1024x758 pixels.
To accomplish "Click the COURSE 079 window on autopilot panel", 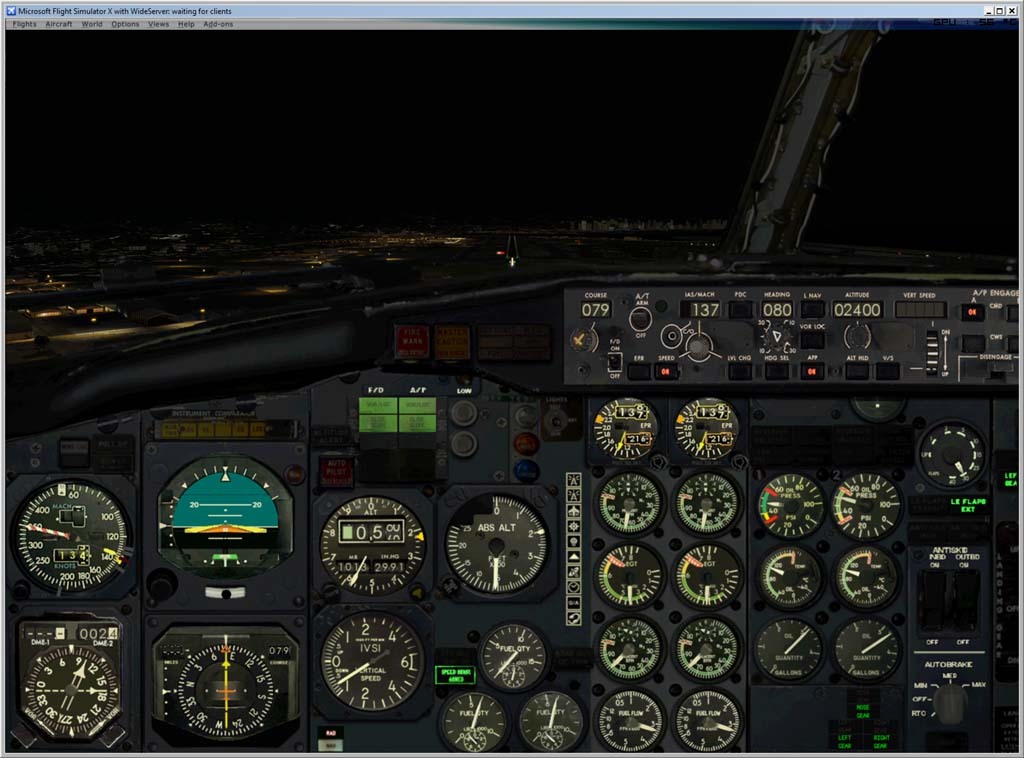I will tap(596, 309).
